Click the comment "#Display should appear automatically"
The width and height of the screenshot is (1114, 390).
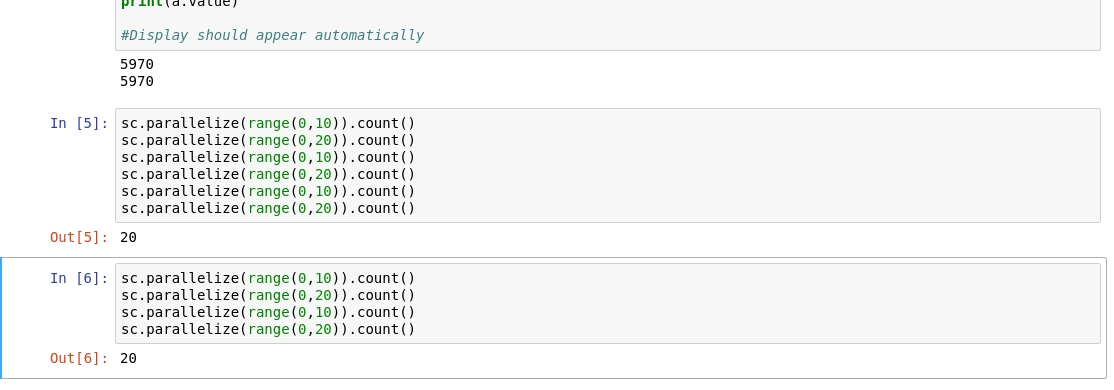(272, 36)
